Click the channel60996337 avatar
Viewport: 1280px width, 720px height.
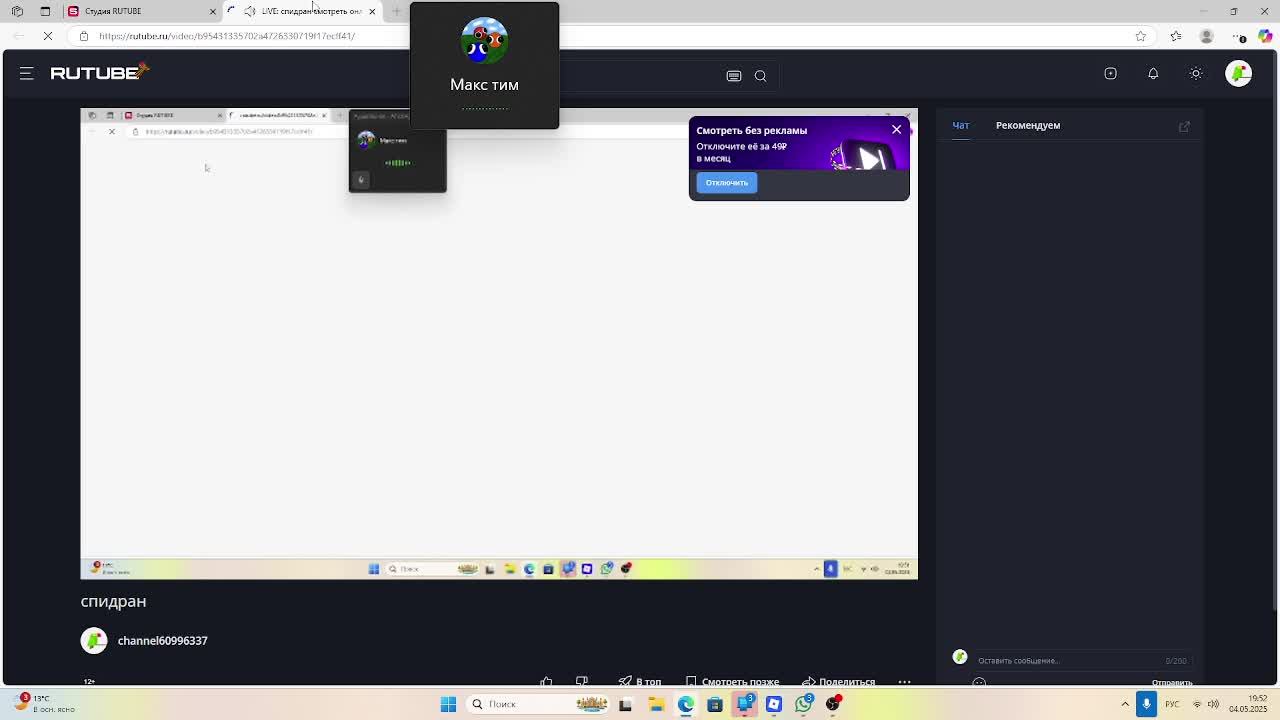(94, 641)
